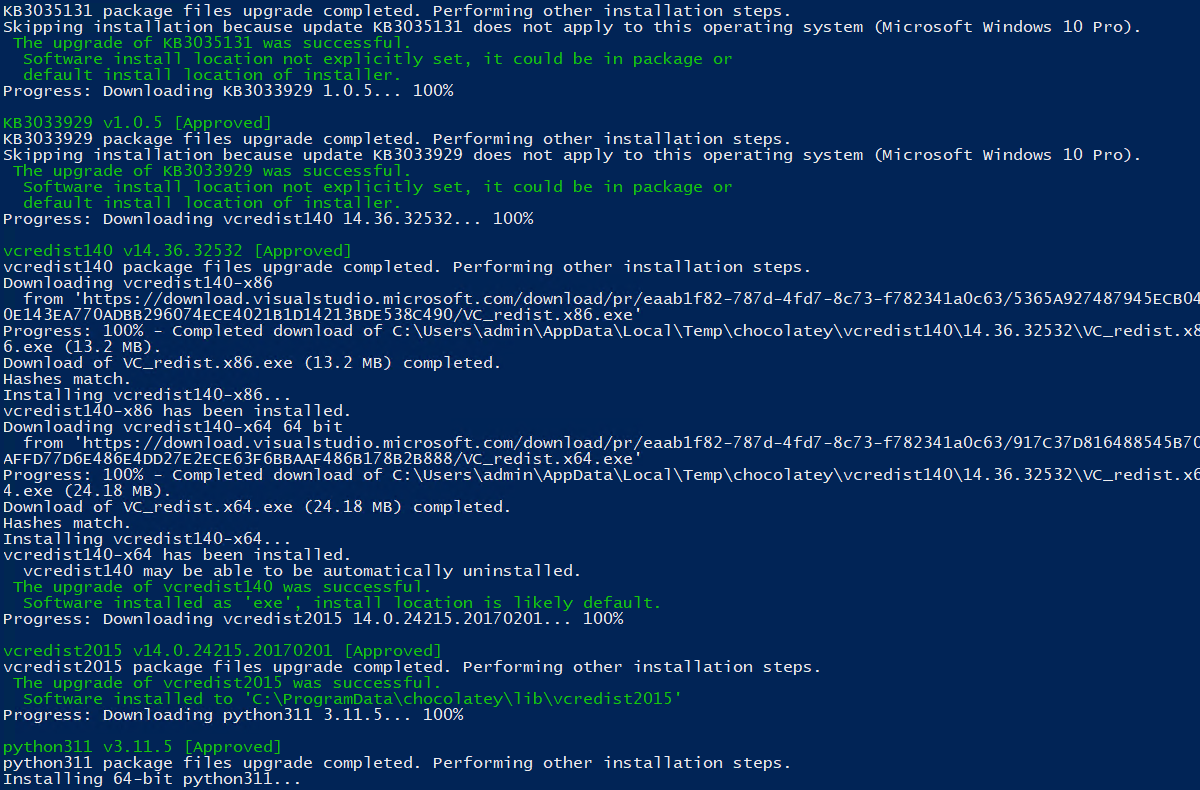
Task: Click 'Progress: Downloading vcredist2015' progress line
Action: pos(313,619)
